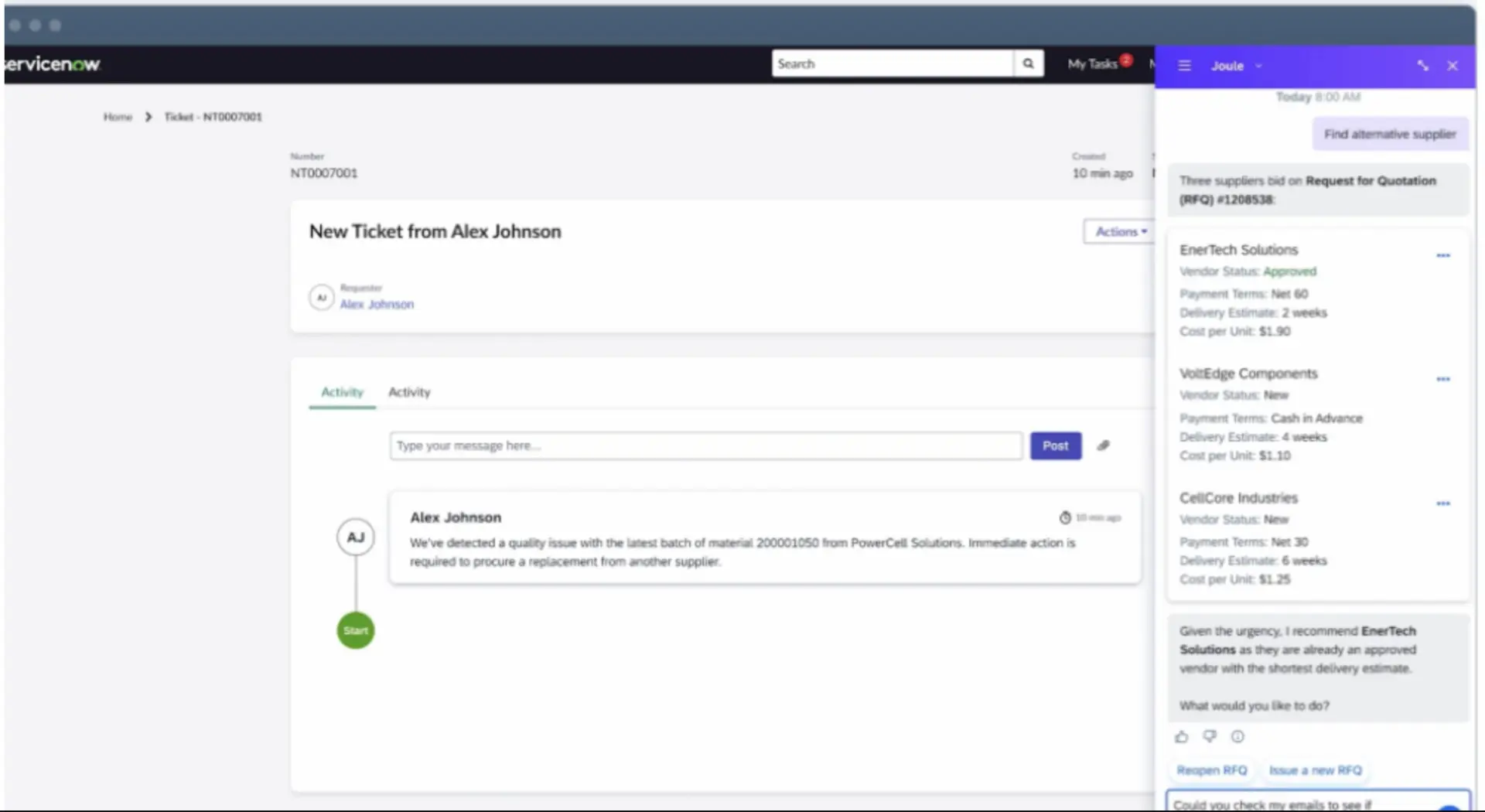Click 'Vendor Status: Approved' for EnerTech
Screen dimensions: 1485x812
1248,271
